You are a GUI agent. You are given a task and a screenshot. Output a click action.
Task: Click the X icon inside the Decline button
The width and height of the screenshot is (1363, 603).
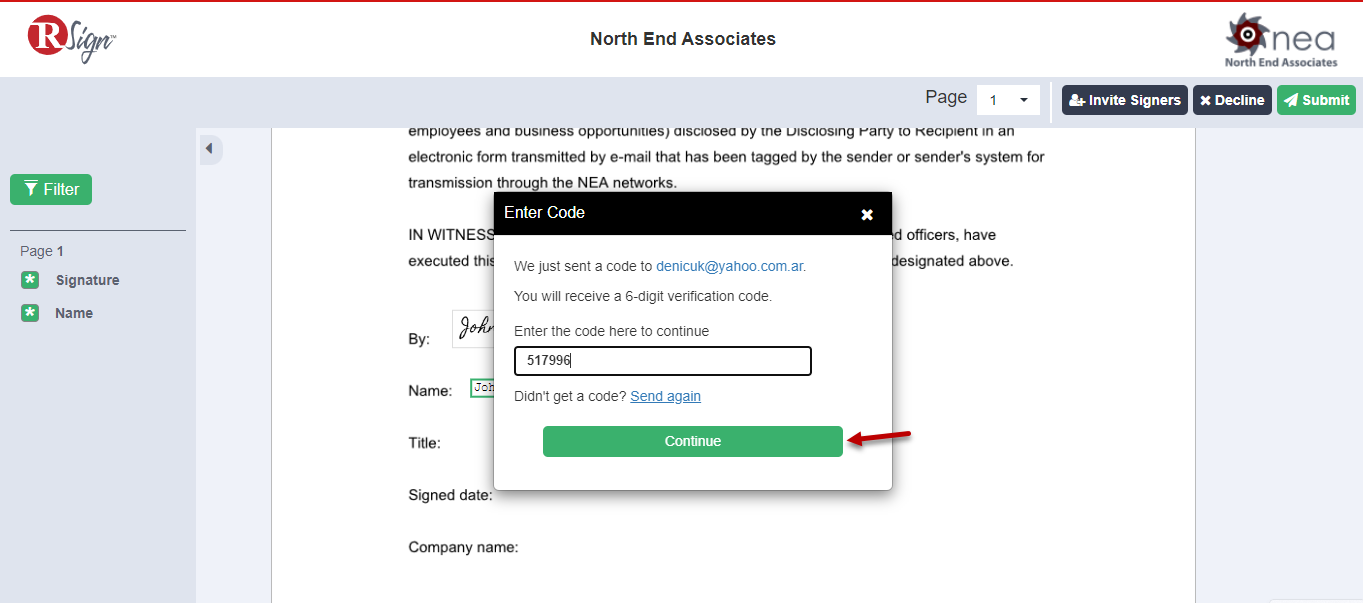pos(1206,100)
